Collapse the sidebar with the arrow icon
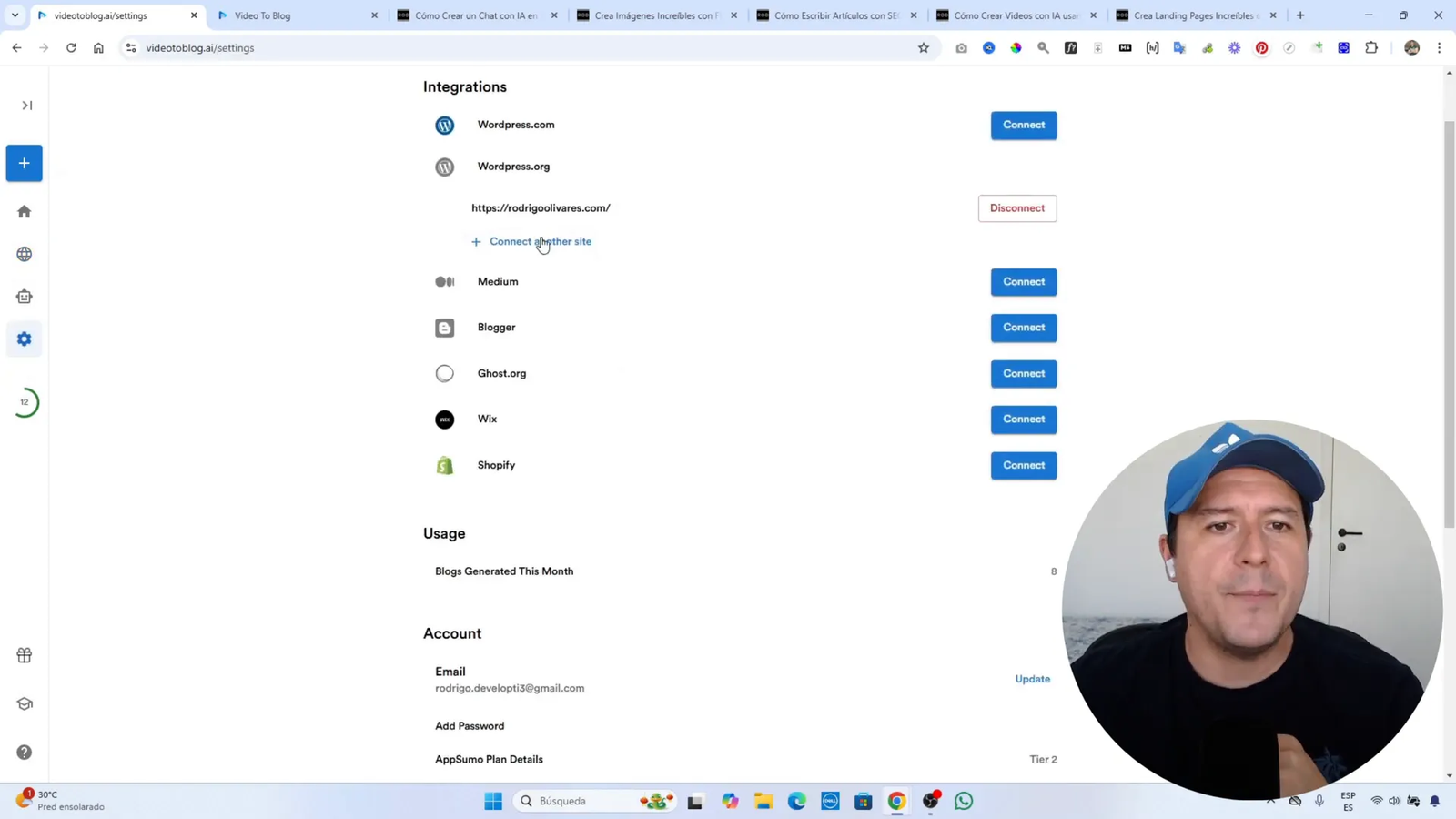This screenshot has width=1456, height=819. (25, 105)
